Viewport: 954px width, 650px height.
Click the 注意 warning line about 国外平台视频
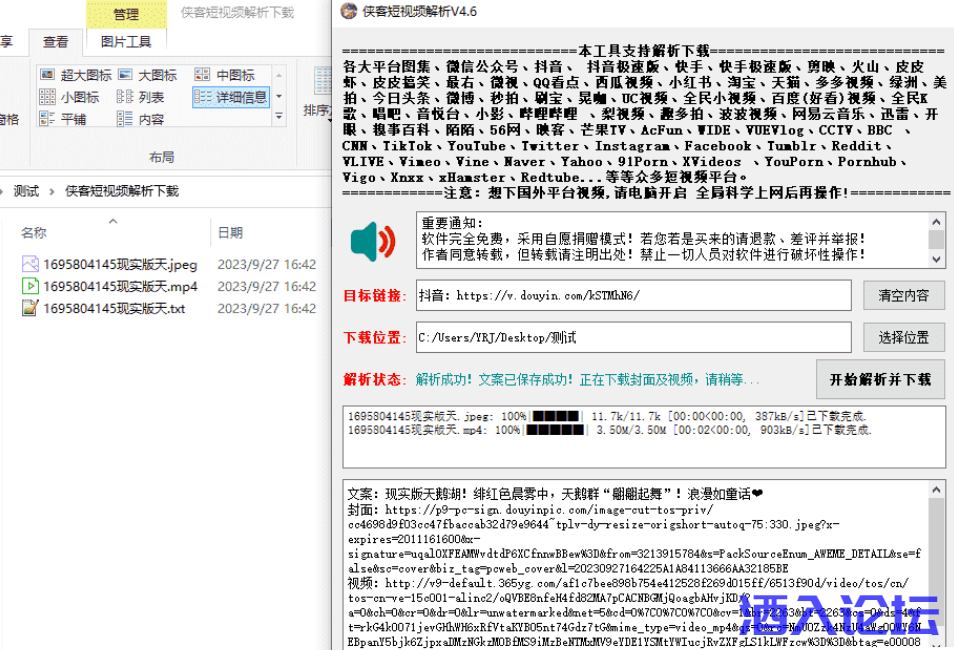coord(645,193)
